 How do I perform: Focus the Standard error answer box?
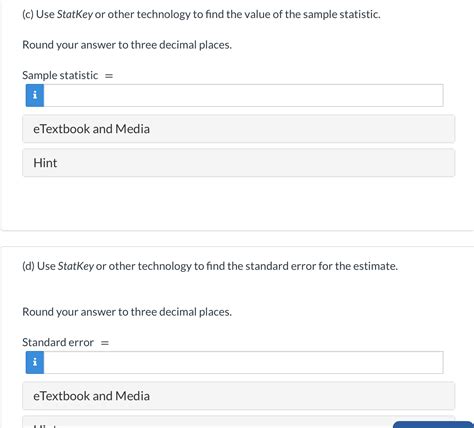(x=243, y=362)
